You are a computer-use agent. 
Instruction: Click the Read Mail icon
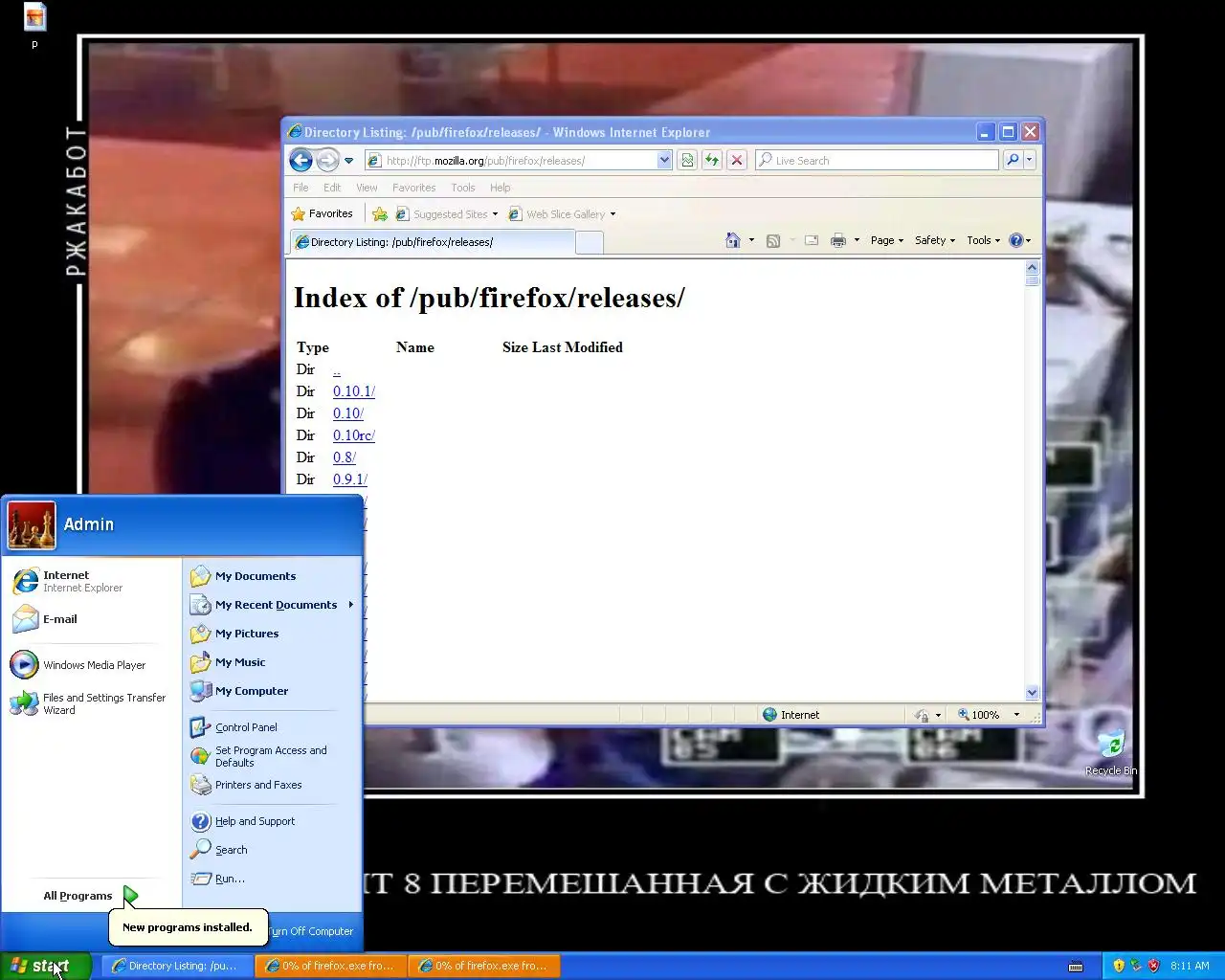click(812, 240)
